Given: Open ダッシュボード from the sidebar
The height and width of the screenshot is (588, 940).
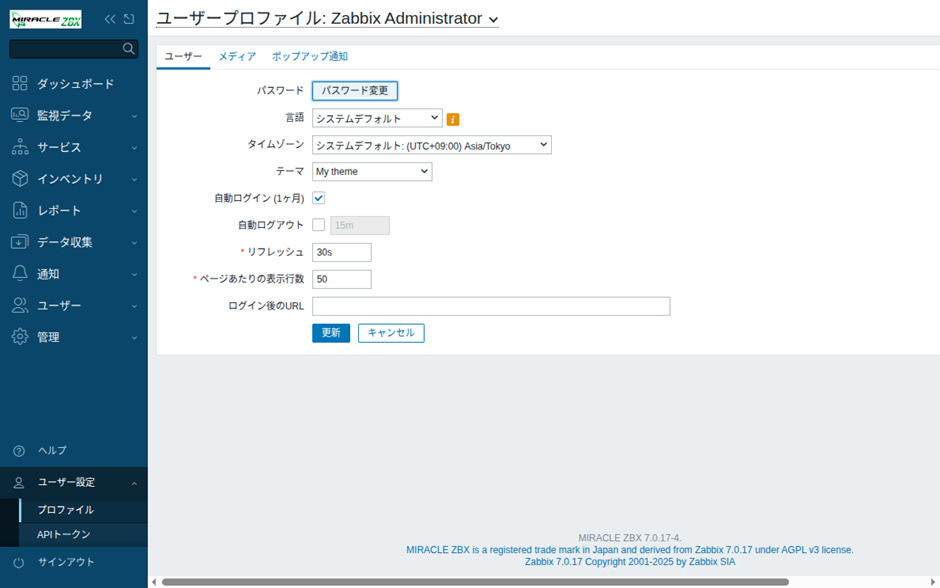Looking at the screenshot, I should coord(75,84).
